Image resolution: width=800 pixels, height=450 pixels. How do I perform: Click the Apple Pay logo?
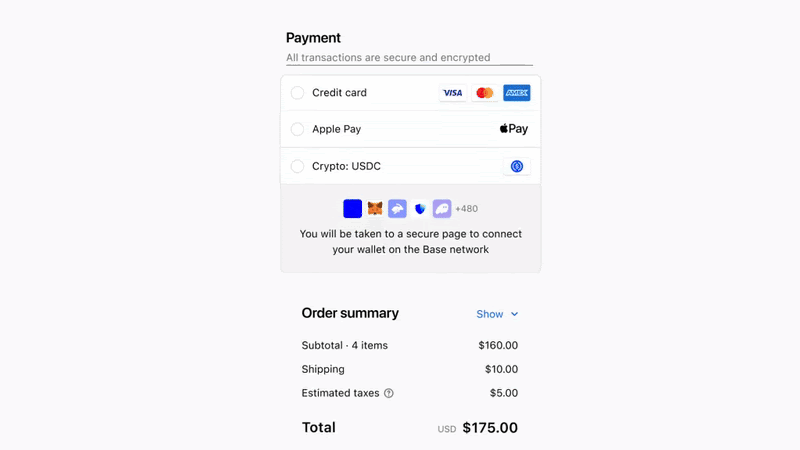514,129
